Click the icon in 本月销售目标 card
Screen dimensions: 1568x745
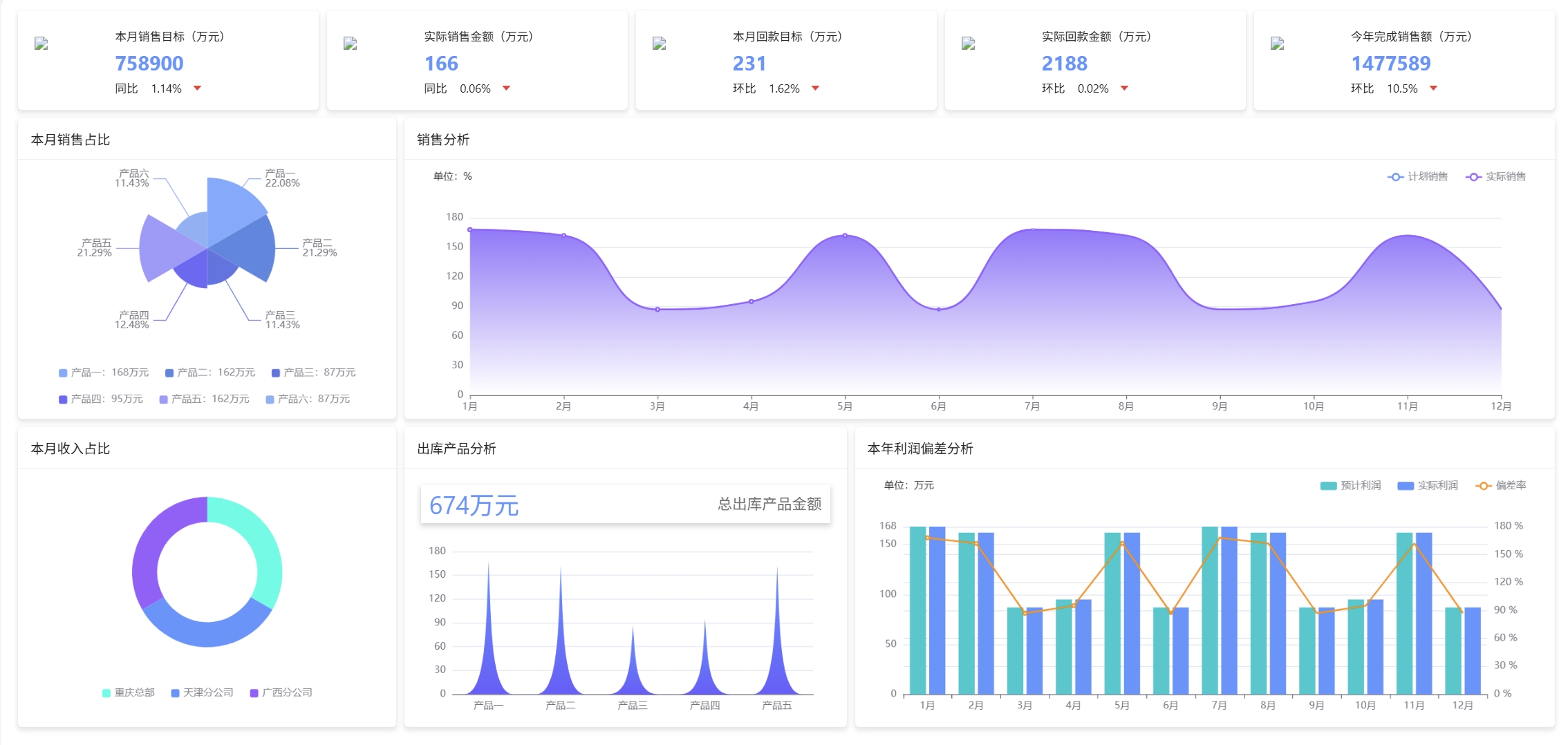(41, 44)
